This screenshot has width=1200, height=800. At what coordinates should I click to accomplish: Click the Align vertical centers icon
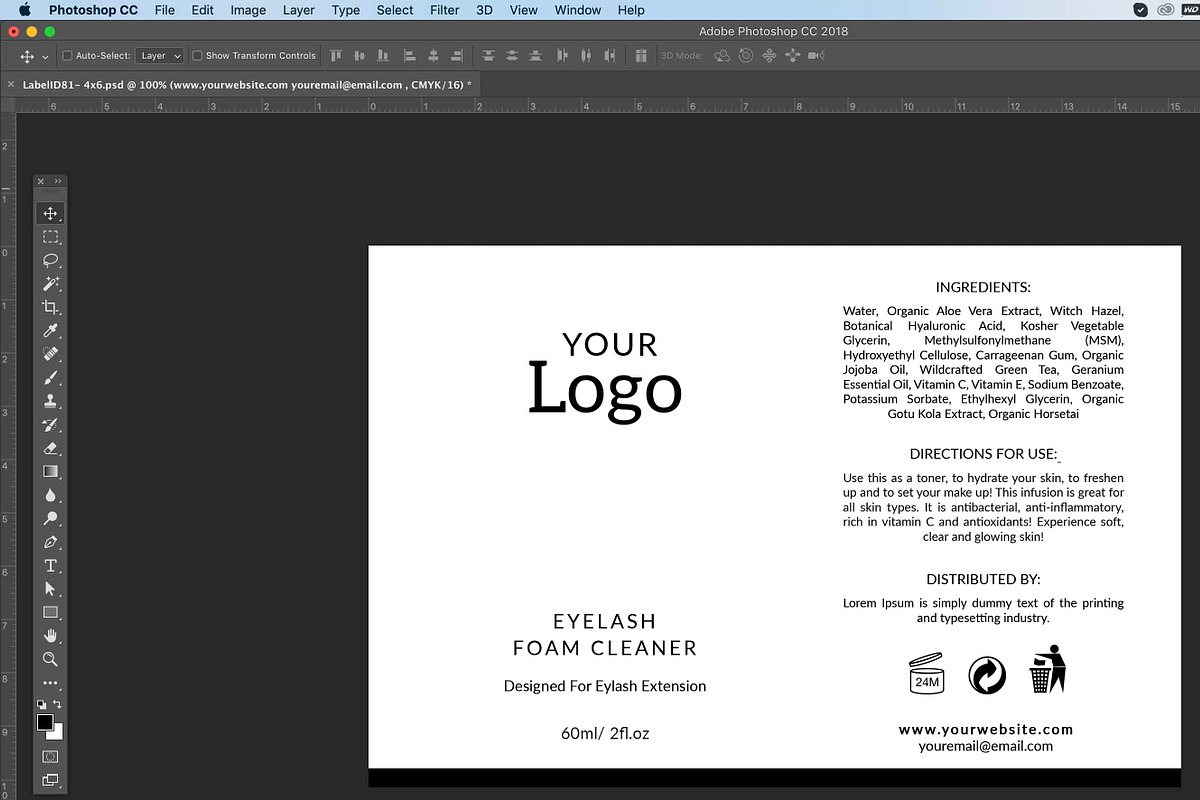point(359,56)
